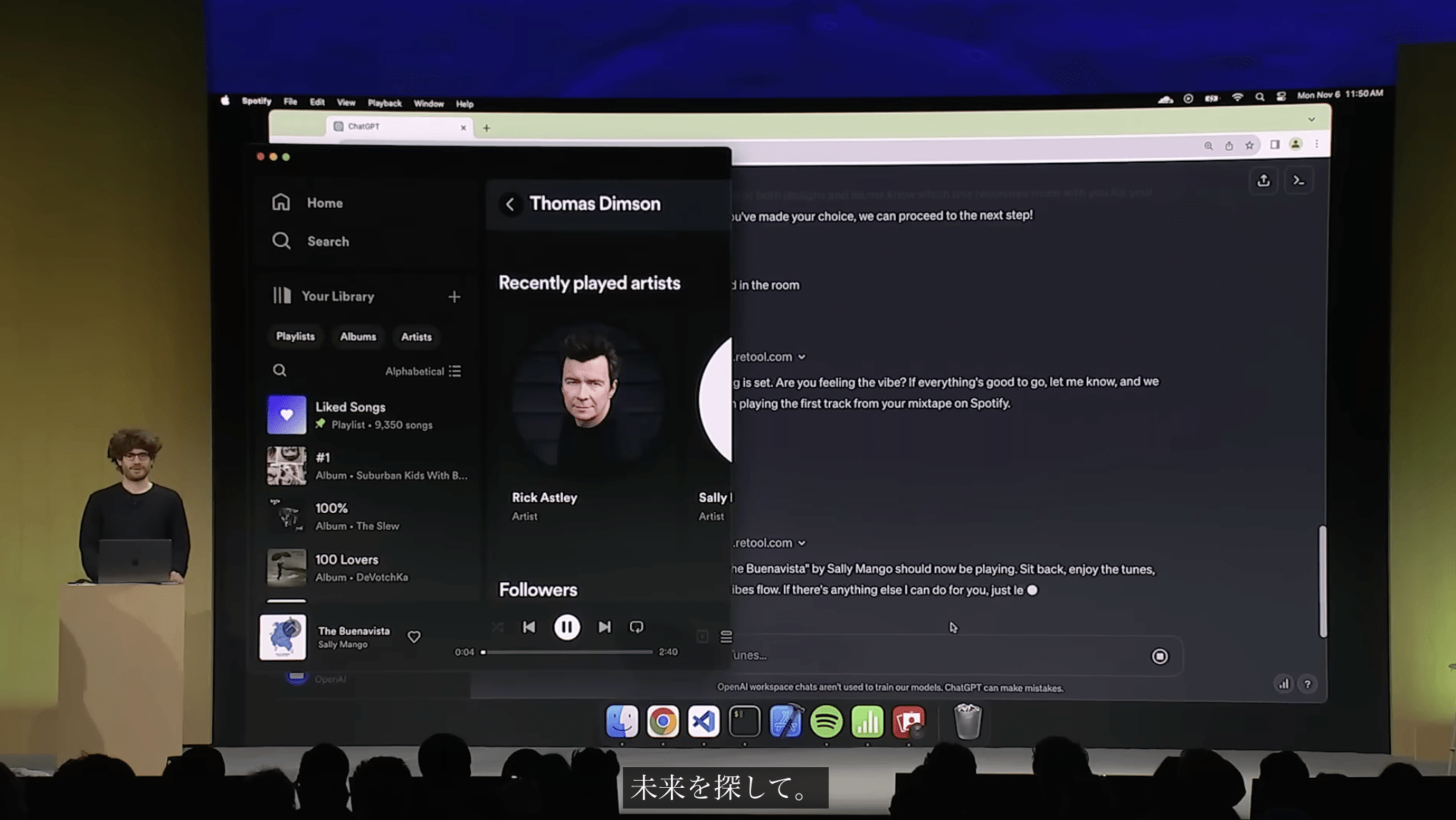Stop the ChatGPT response generation
The width and height of the screenshot is (1456, 820).
(x=1160, y=656)
